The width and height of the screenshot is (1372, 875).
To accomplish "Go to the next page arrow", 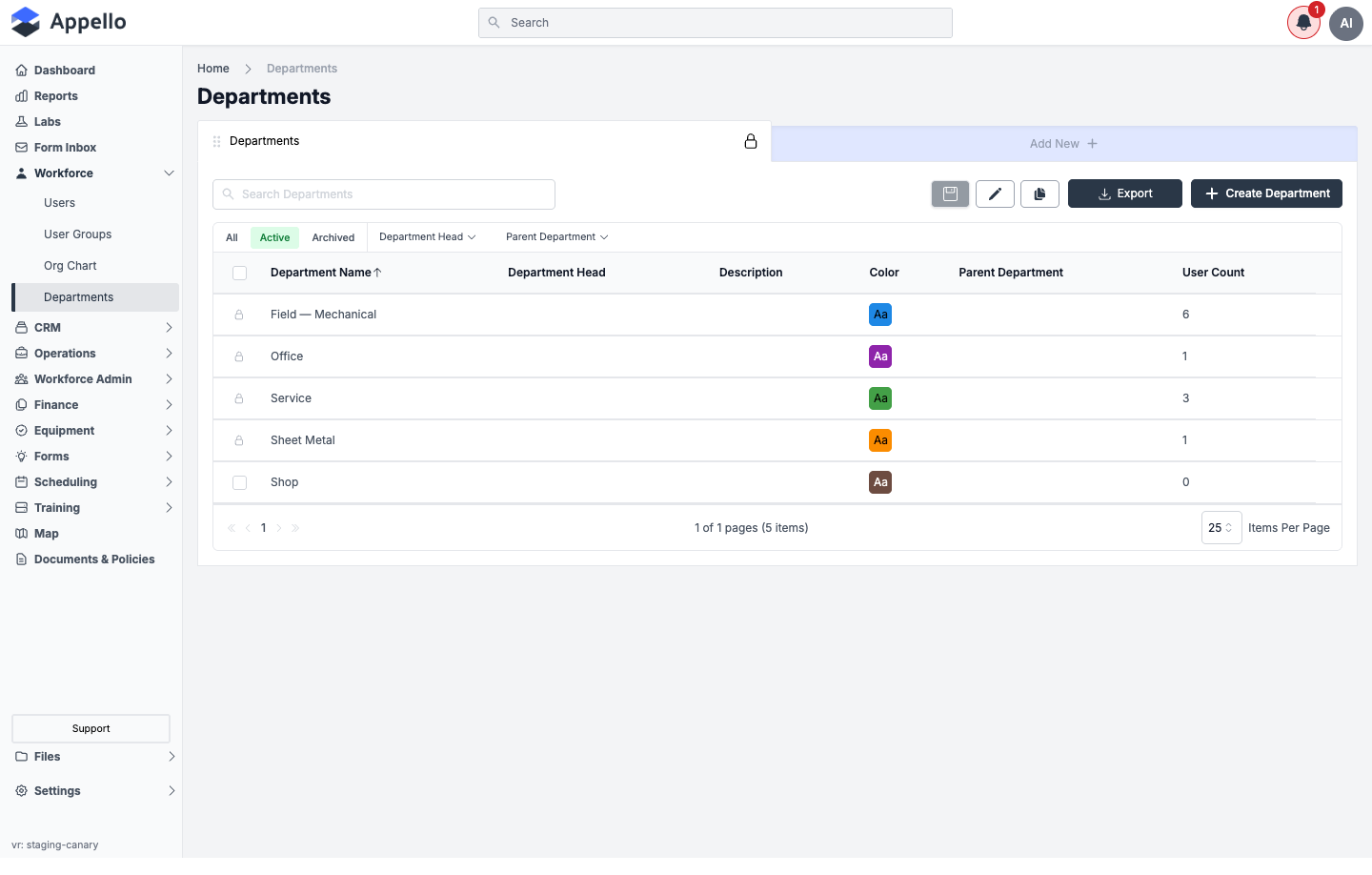I will 279,528.
